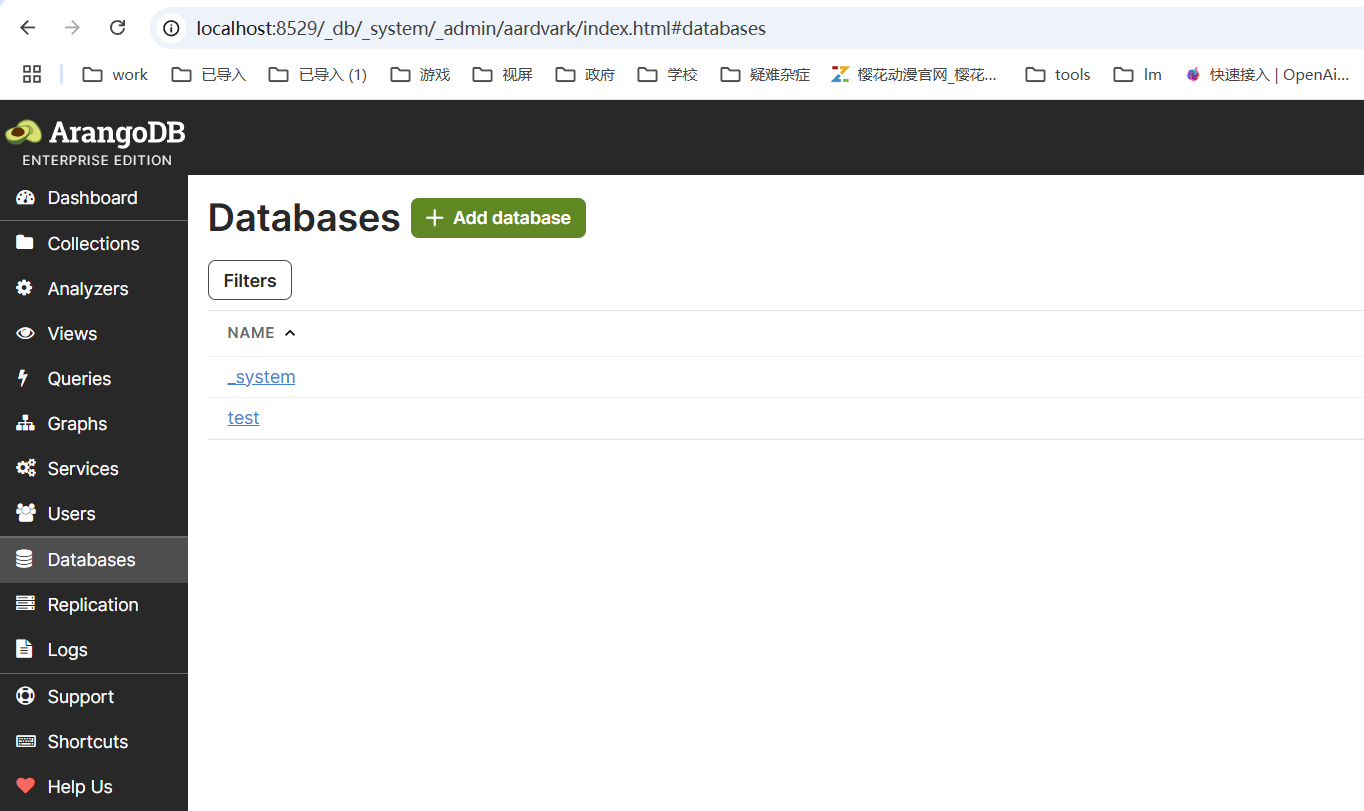
Task: Open the bookmarks grid icon
Action: [x=32, y=73]
